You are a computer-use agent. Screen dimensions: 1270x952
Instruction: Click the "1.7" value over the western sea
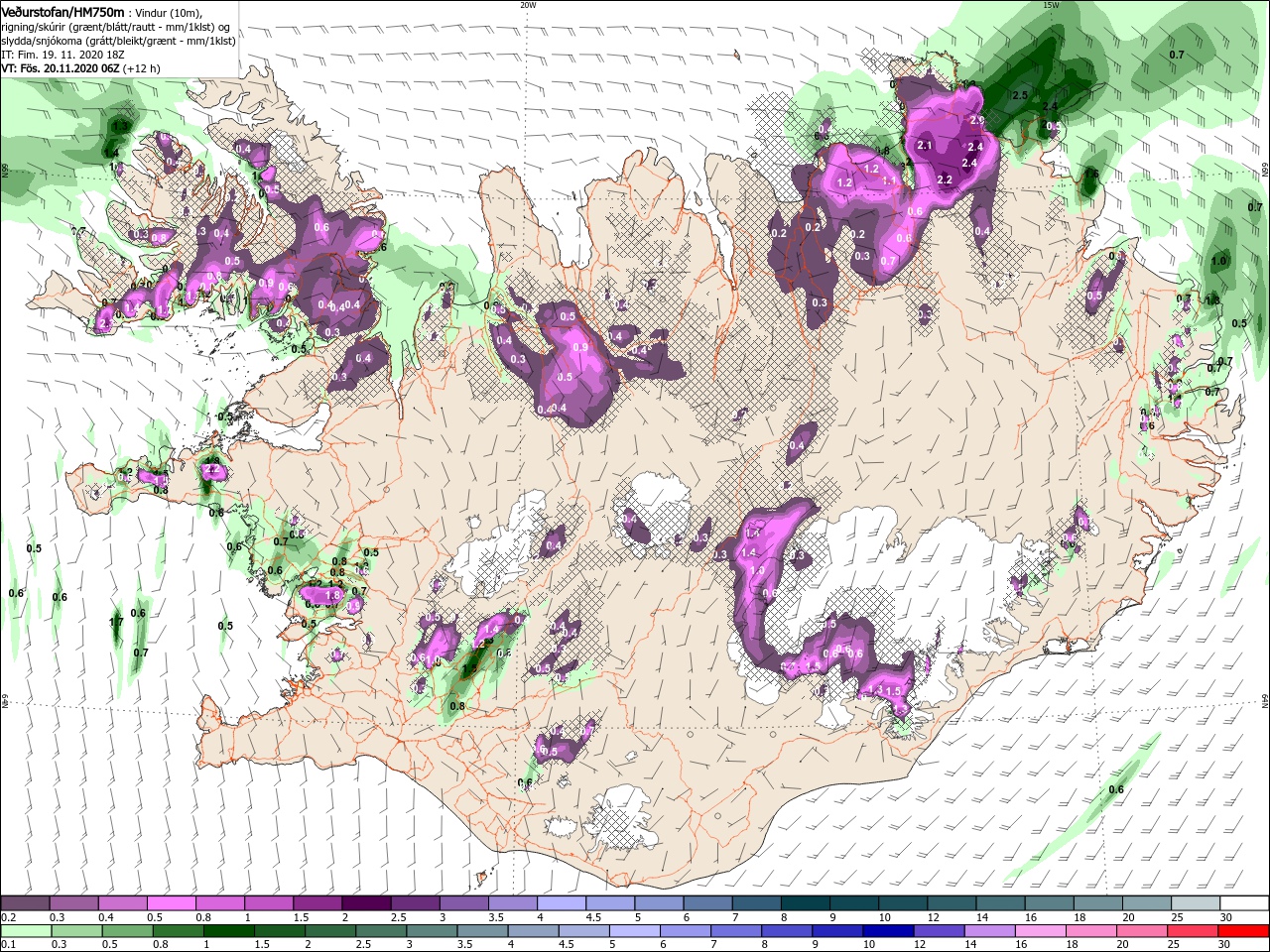point(116,623)
